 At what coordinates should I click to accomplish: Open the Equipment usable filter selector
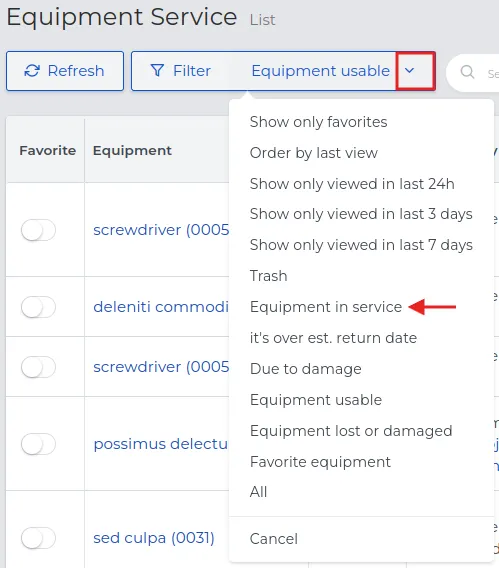click(x=320, y=71)
